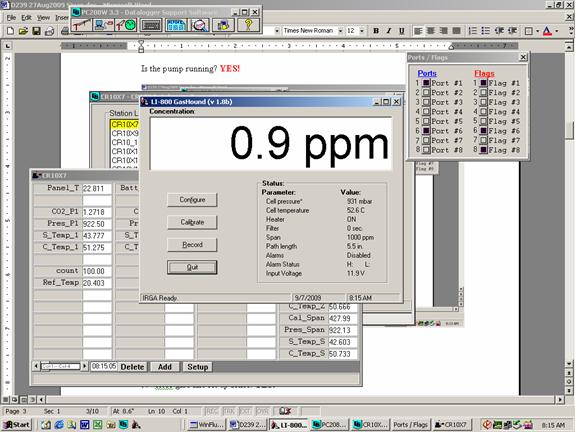Click Word Save floppy icon

click(x=36, y=31)
